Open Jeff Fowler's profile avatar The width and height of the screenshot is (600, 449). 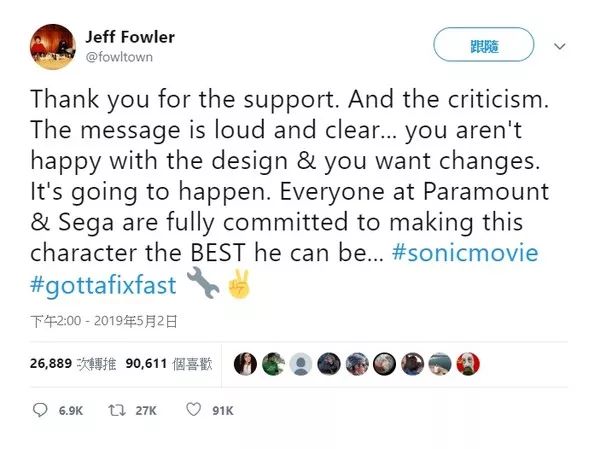(51, 47)
